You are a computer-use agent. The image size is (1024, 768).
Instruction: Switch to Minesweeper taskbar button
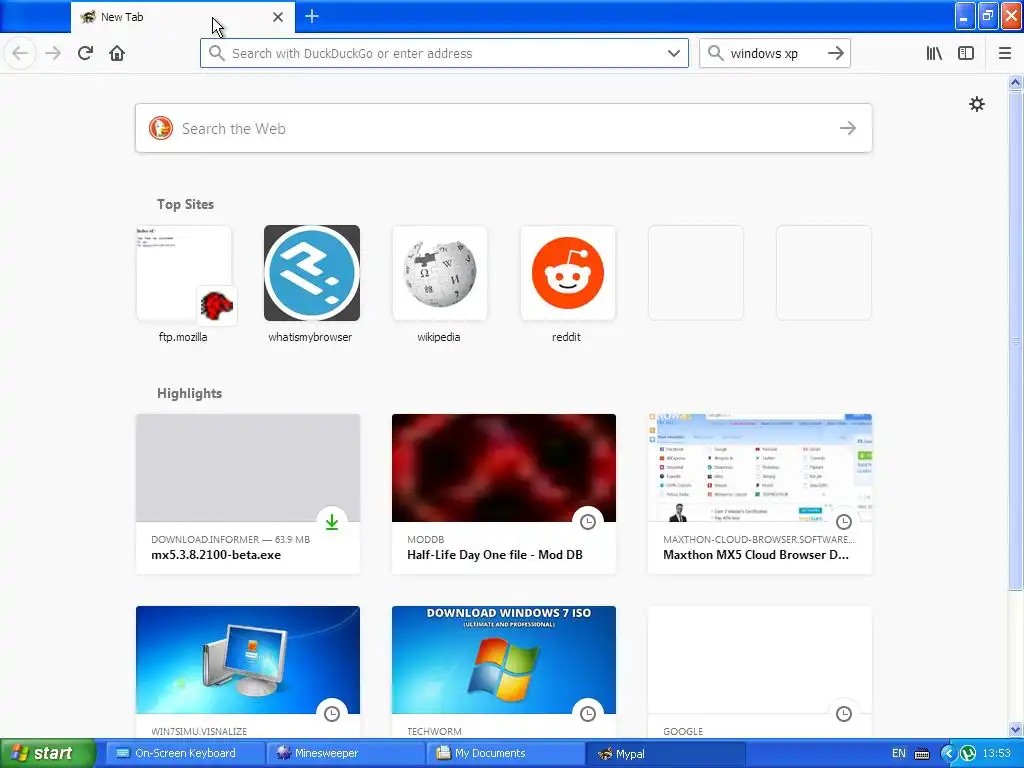(346, 753)
